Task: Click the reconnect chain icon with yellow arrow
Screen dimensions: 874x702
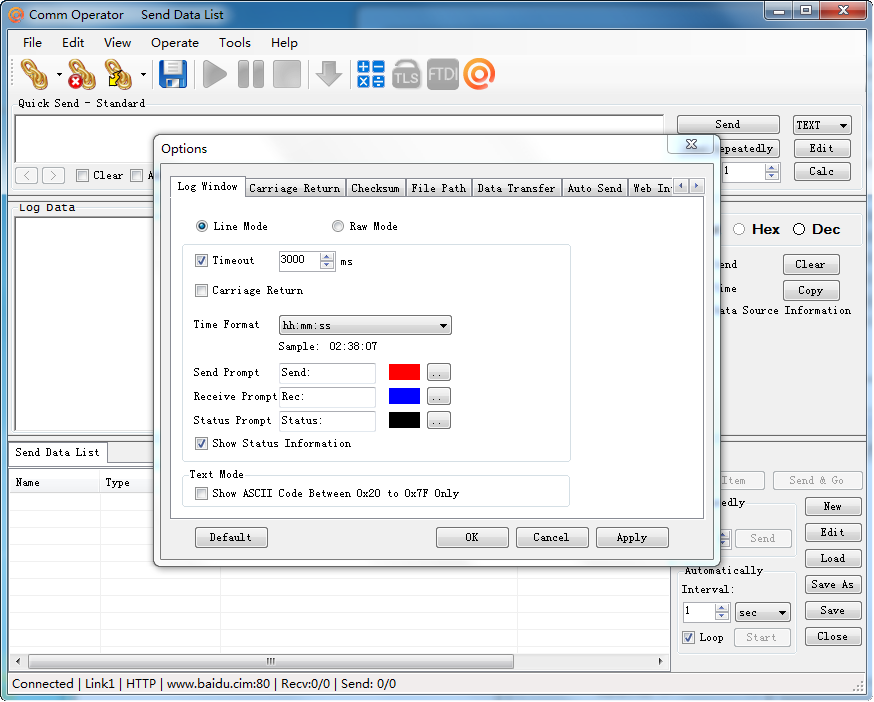Action: tap(118, 74)
